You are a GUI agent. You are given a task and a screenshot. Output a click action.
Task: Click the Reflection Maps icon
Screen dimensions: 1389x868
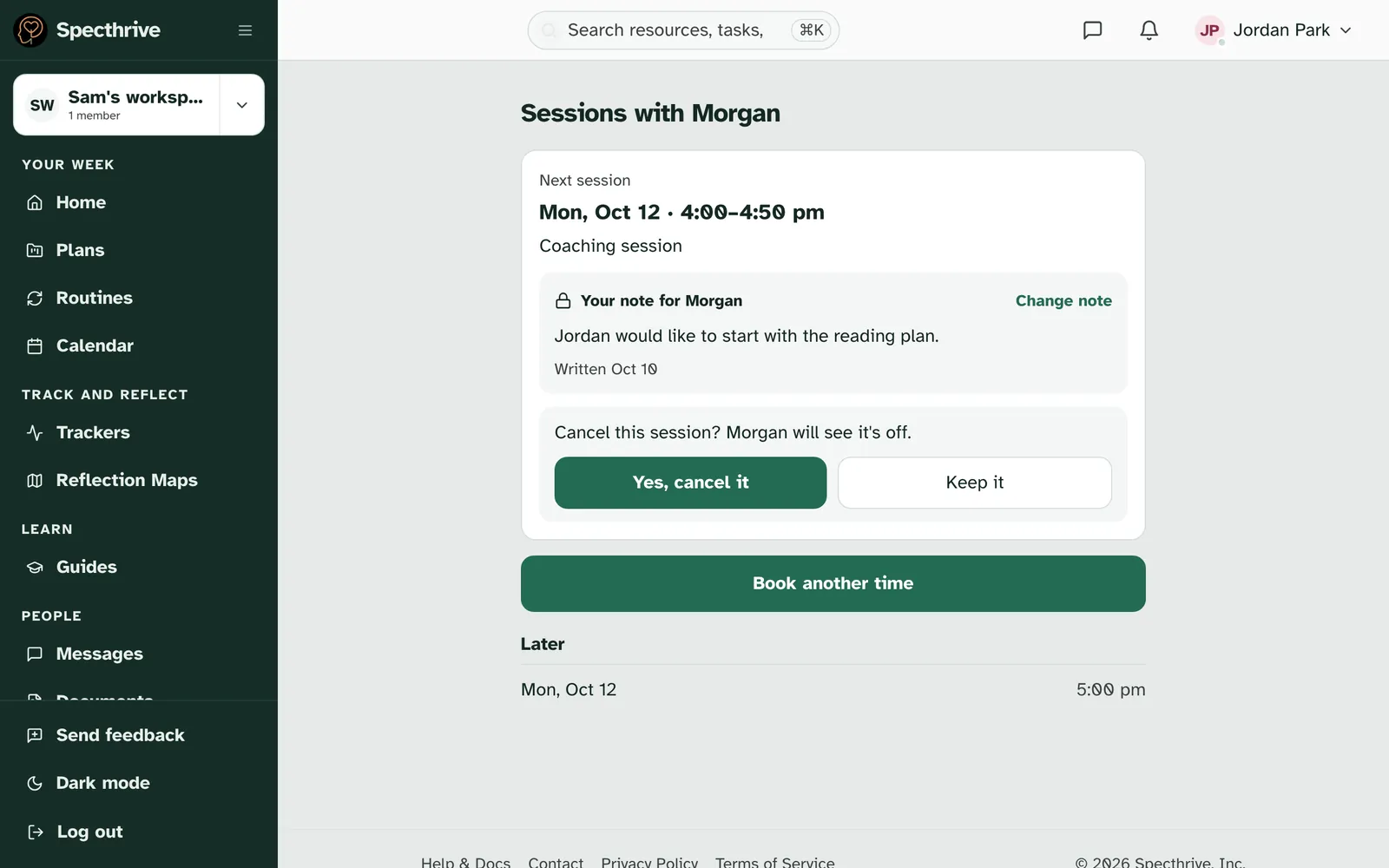[35, 480]
